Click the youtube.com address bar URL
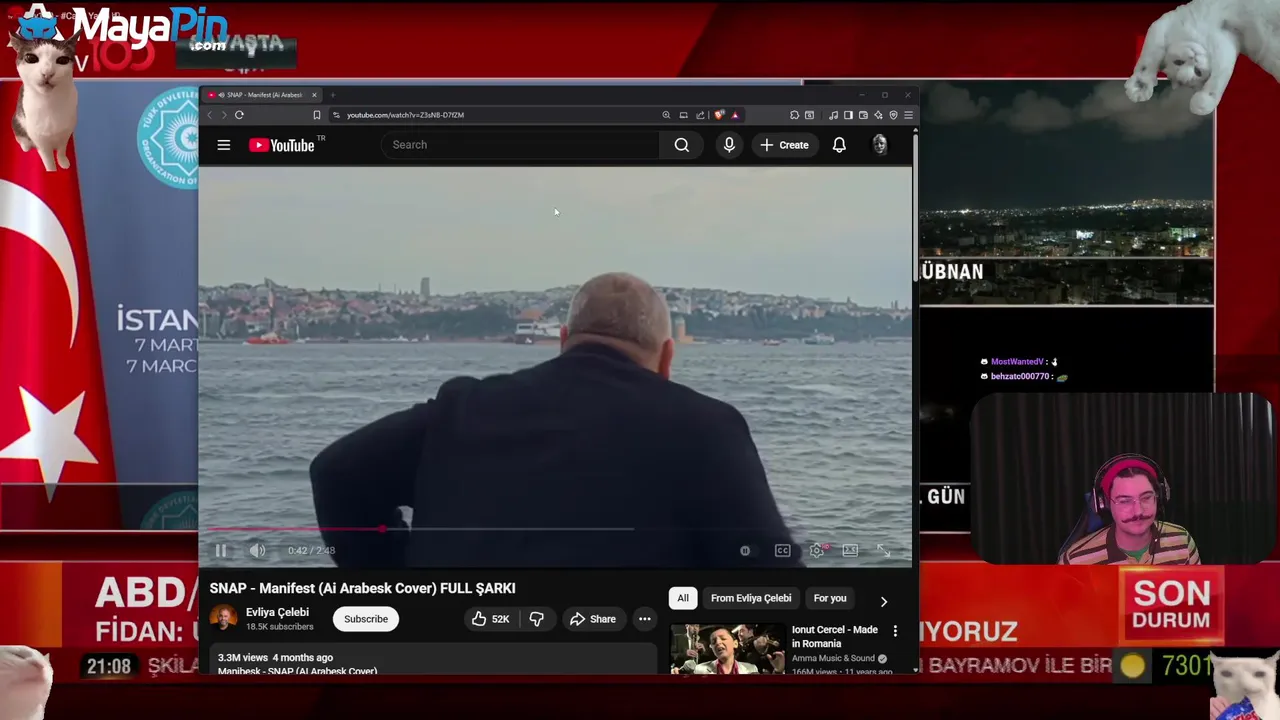Image resolution: width=1280 pixels, height=720 pixels. coord(405,115)
